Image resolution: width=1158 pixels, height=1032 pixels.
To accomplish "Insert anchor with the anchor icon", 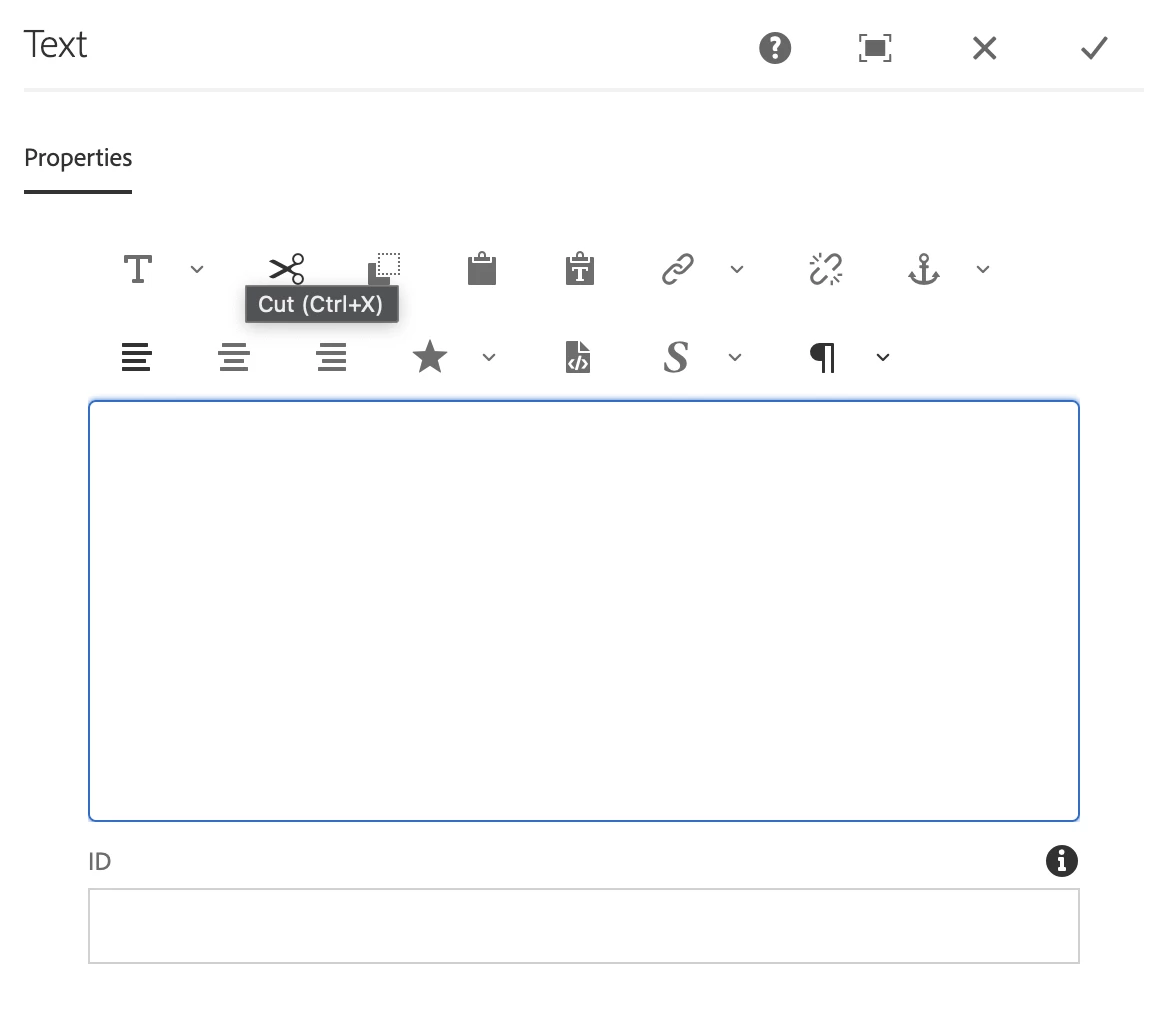I will 923,269.
